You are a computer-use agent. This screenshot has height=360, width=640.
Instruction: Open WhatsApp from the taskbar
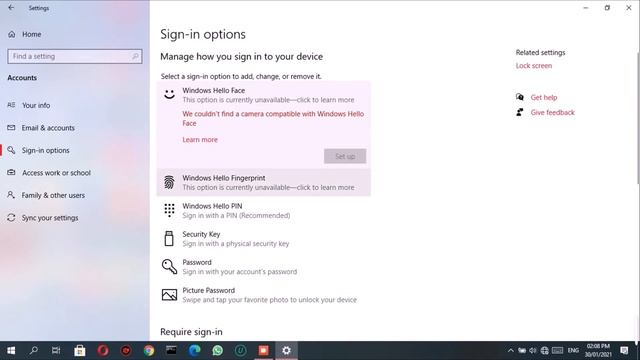pyautogui.click(x=218, y=350)
